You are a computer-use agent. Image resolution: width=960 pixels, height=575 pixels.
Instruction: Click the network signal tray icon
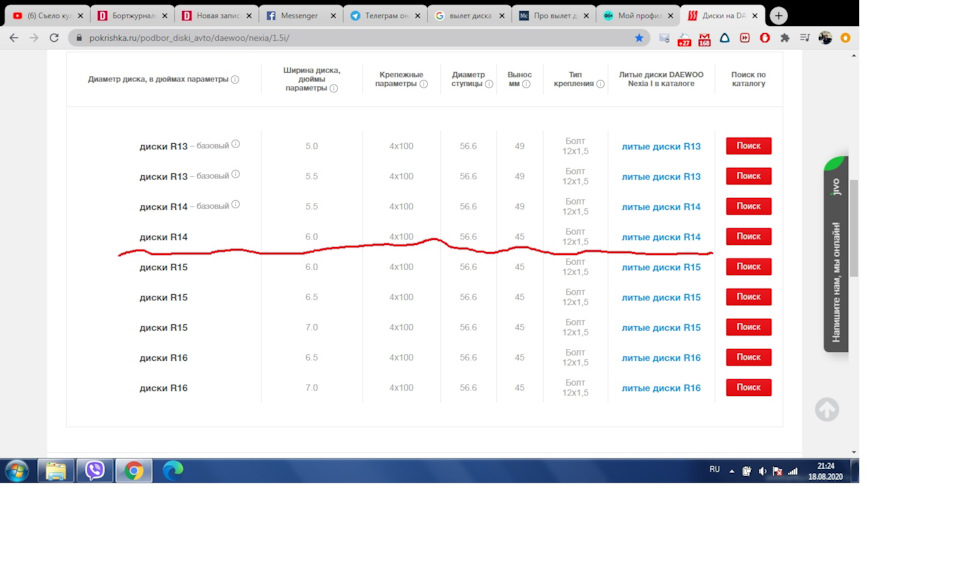tap(793, 471)
